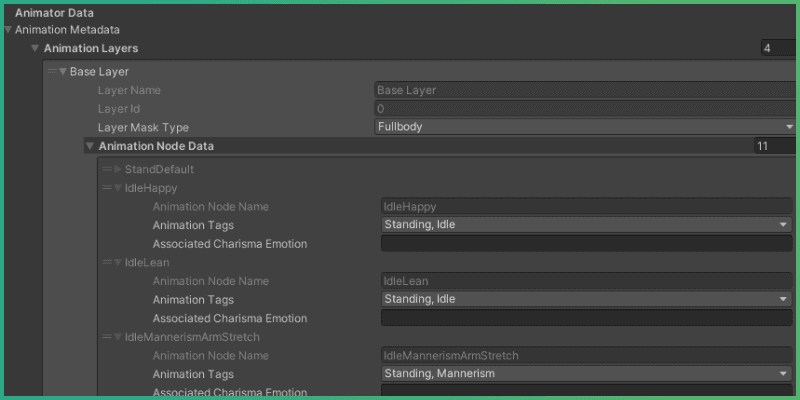
Task: Click the IdleHappy reorder handle icon
Action: tap(106, 188)
